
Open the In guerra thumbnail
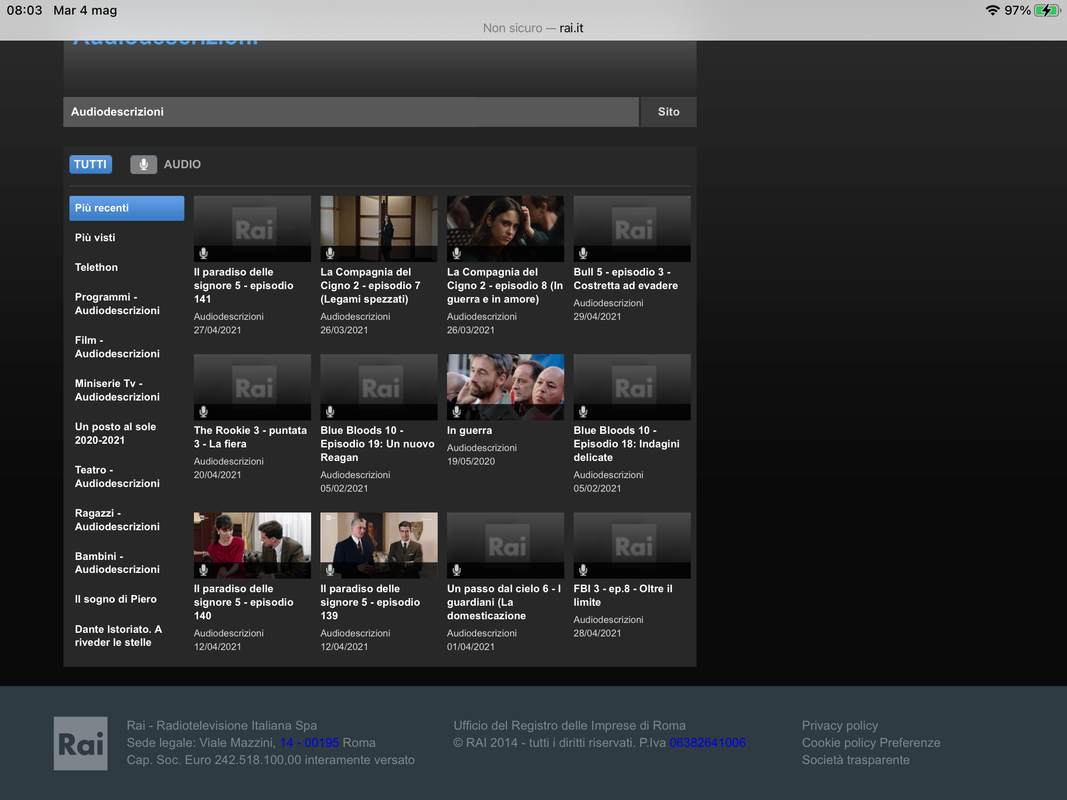(x=506, y=387)
